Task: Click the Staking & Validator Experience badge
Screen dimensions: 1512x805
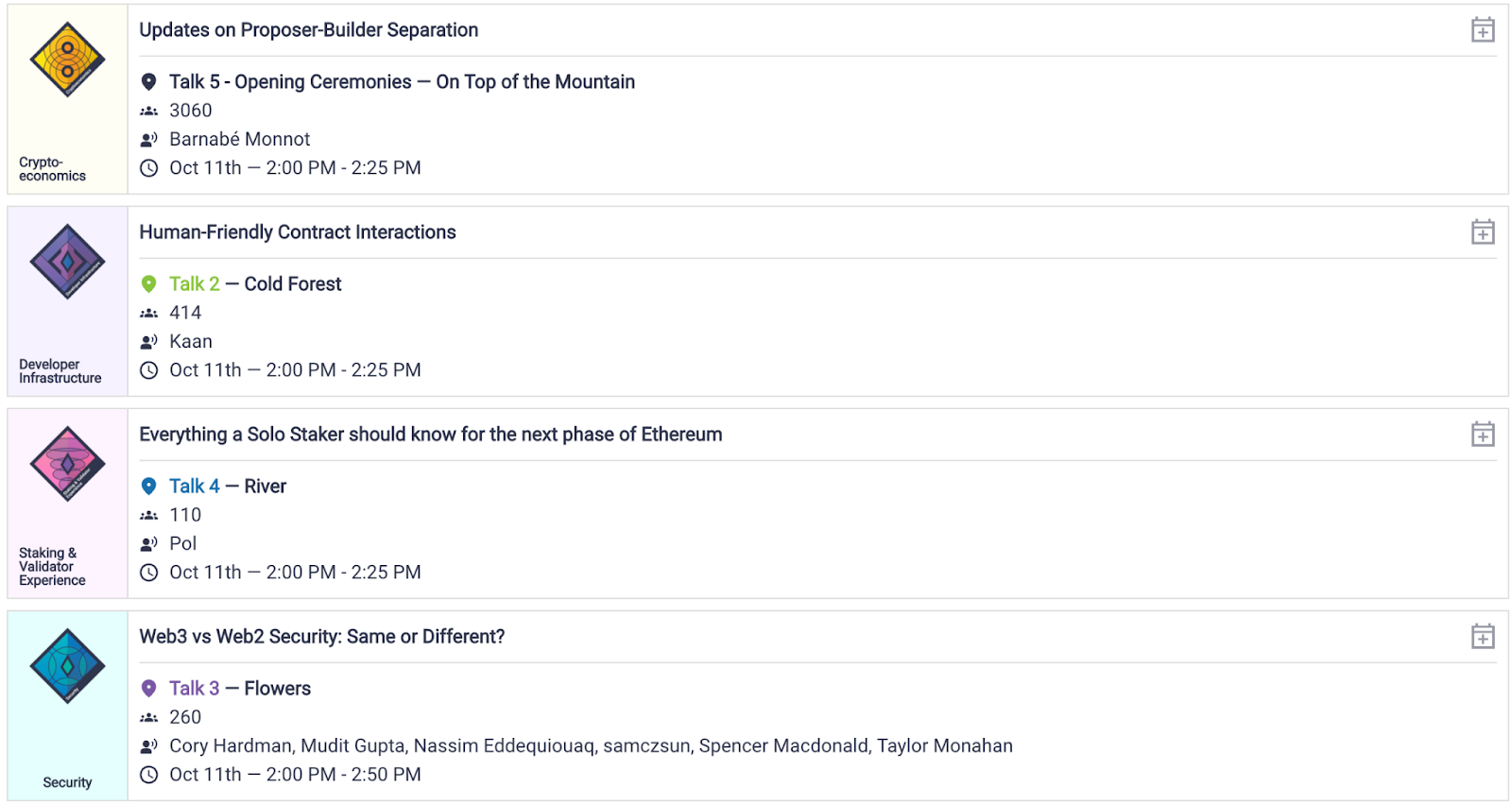Action: coord(67,464)
